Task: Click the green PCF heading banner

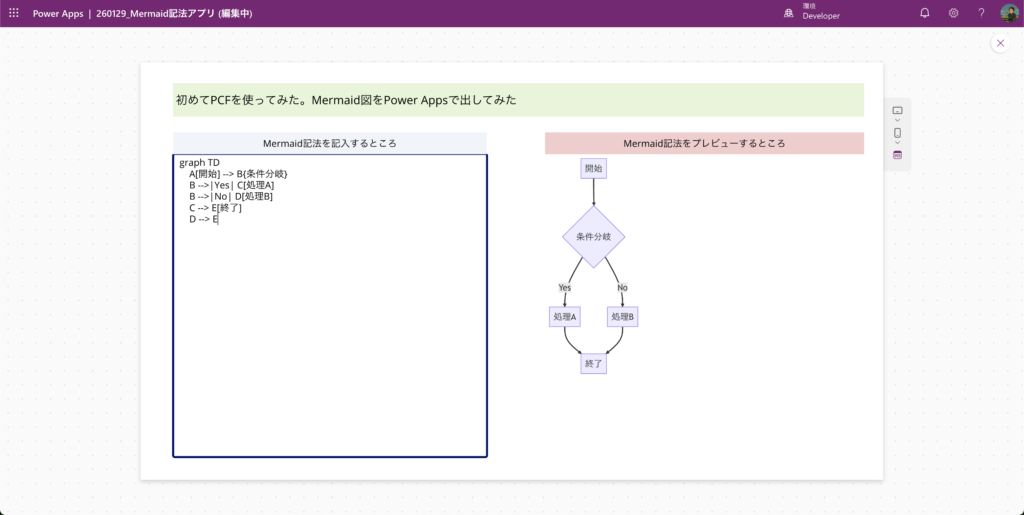Action: 517,100
